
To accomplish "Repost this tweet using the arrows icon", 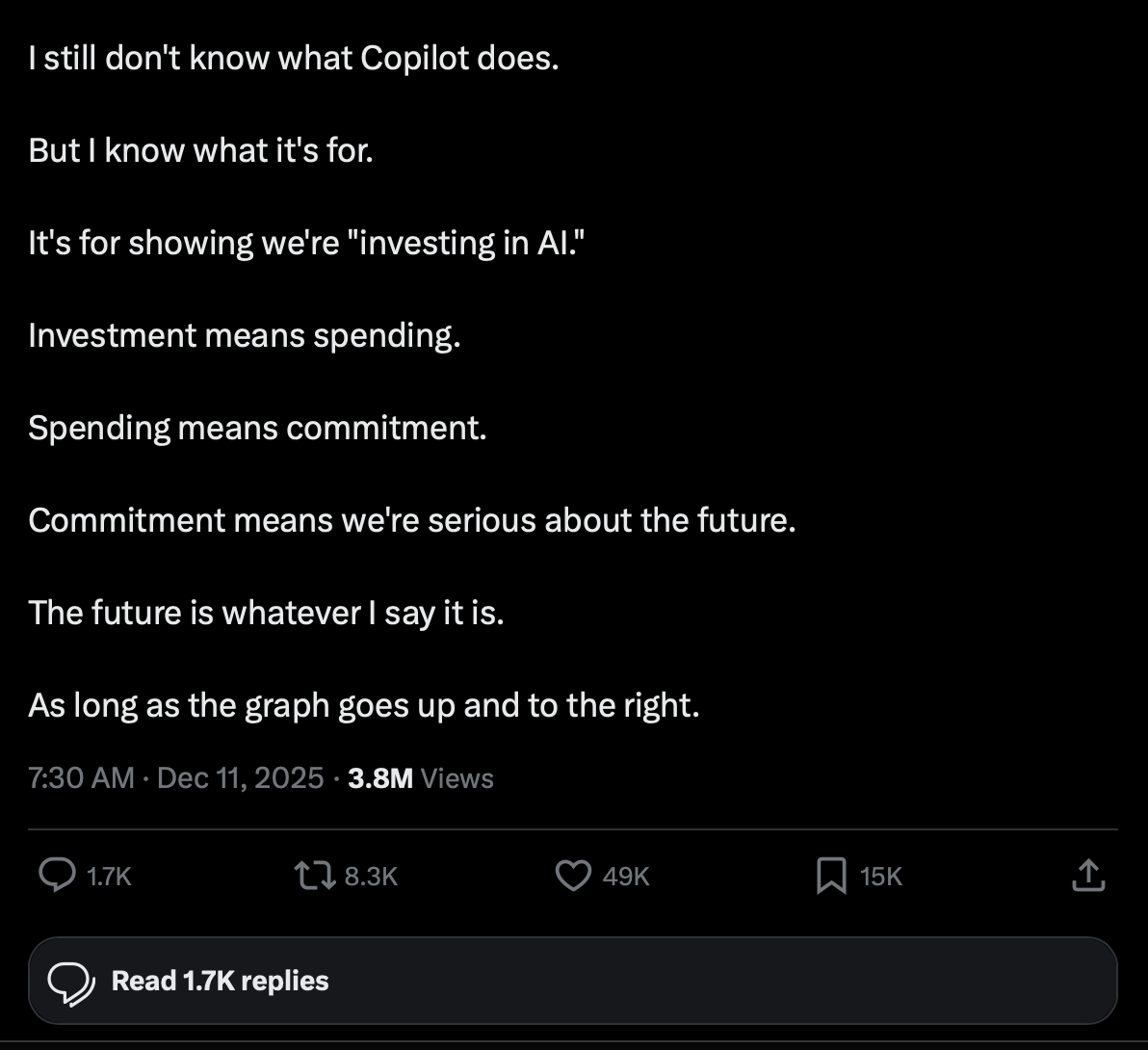I will (x=314, y=876).
